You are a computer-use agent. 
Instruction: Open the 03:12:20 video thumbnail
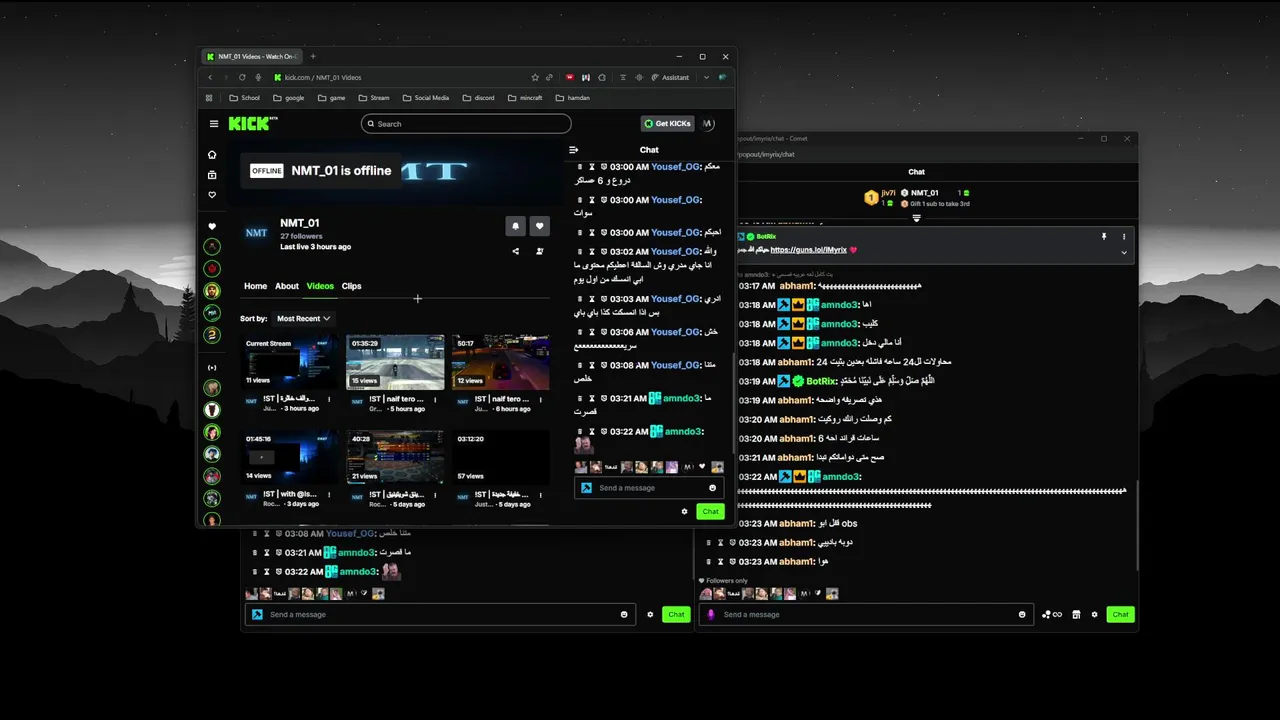pyautogui.click(x=500, y=457)
